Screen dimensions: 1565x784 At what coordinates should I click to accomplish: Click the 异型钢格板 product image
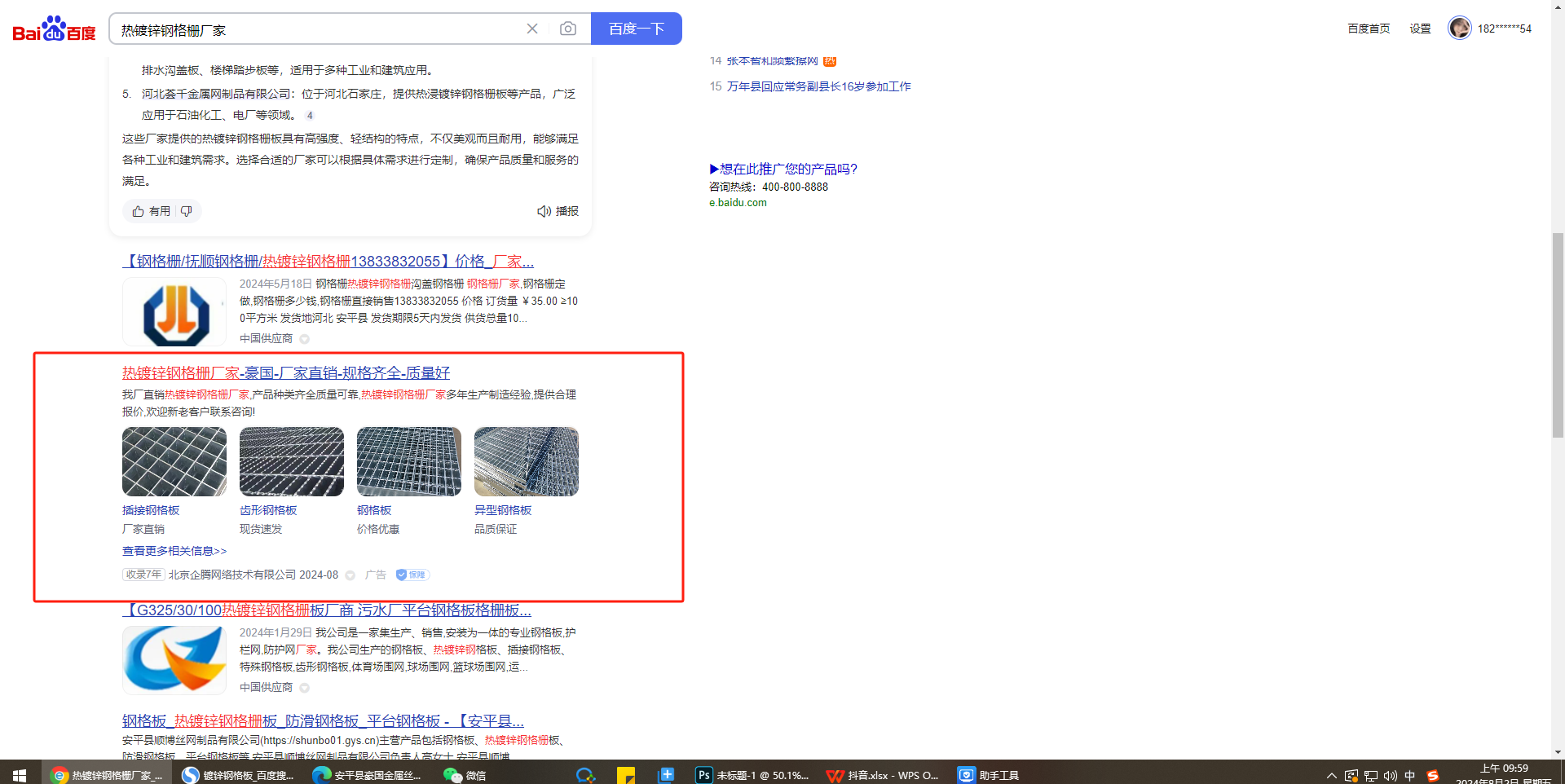pyautogui.click(x=527, y=461)
